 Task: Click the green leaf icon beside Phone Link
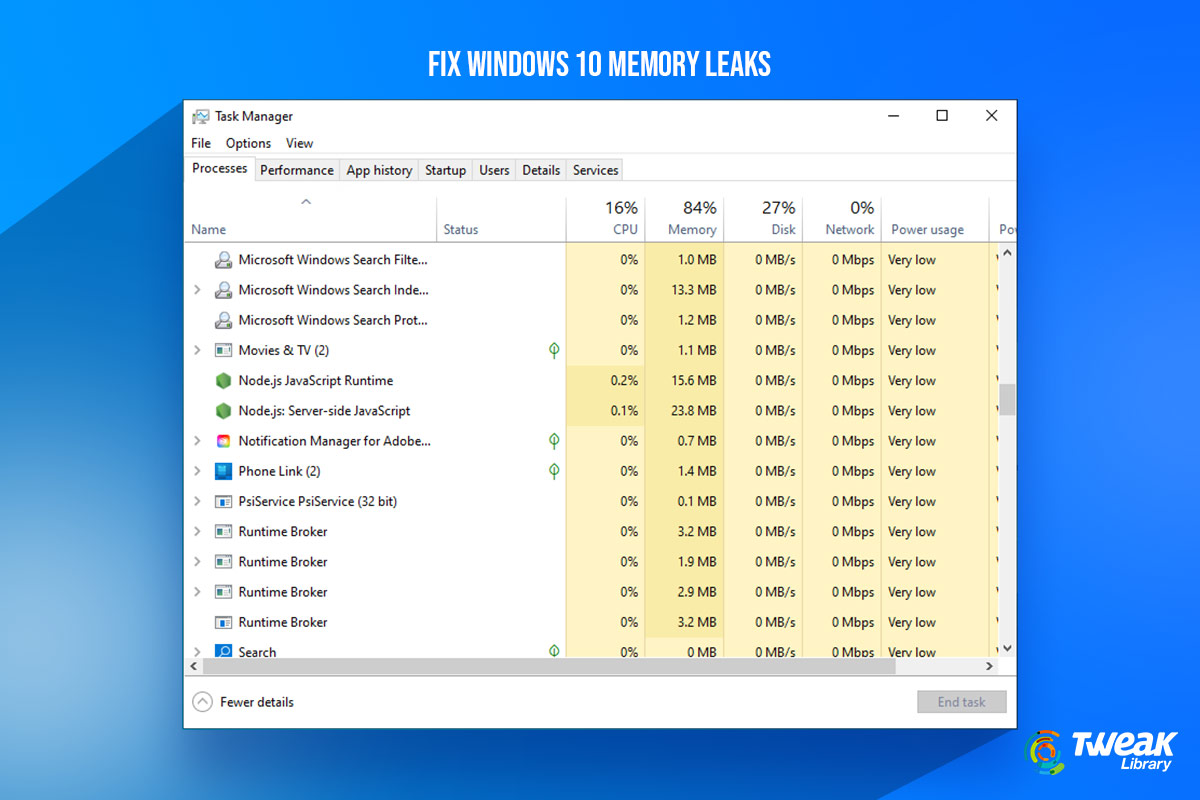click(x=554, y=471)
